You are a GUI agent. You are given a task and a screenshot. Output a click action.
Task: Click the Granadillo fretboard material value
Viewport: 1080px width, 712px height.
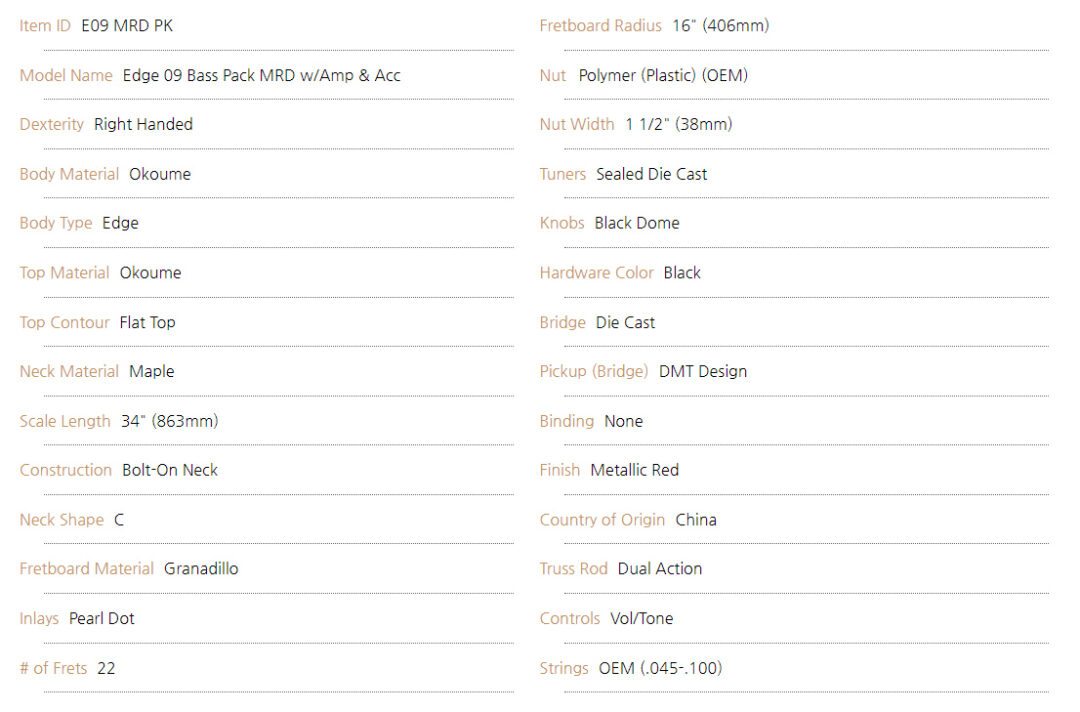[201, 569]
